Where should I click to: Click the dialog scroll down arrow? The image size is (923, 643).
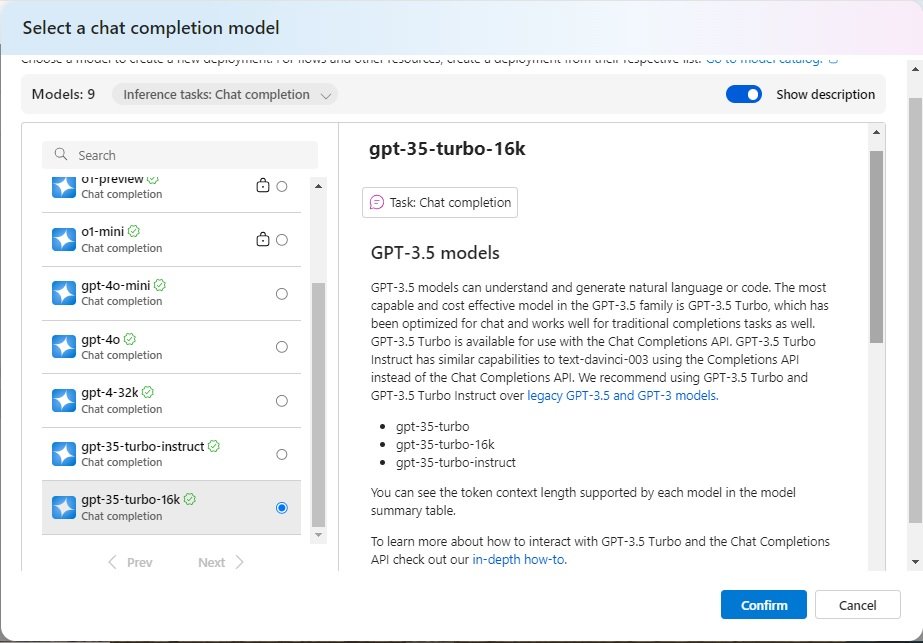915,562
